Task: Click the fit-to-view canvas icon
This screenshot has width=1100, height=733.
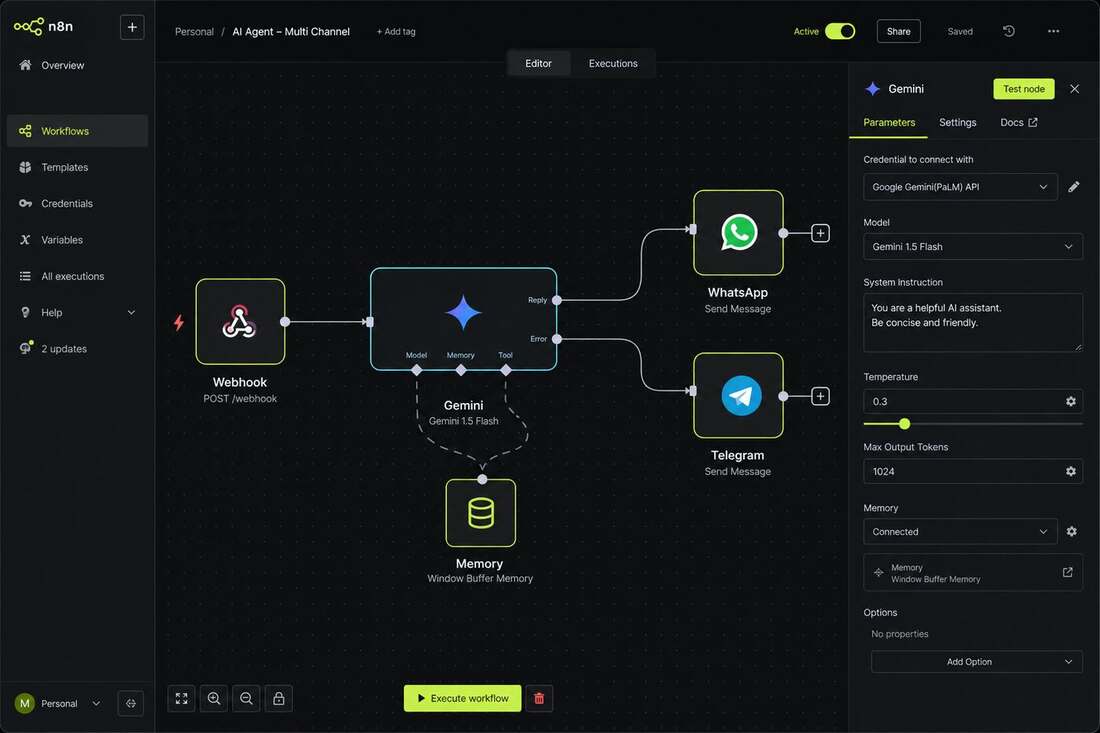Action: [x=182, y=699]
